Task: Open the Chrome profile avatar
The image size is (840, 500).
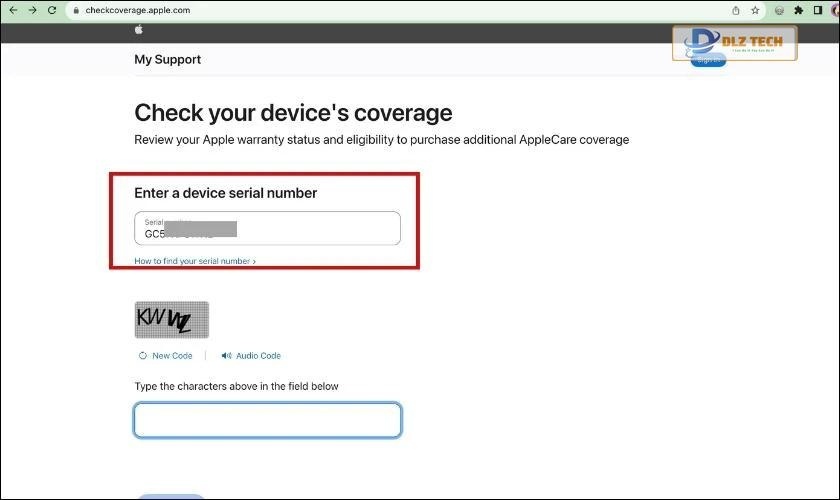Action: pyautogui.click(x=835, y=10)
